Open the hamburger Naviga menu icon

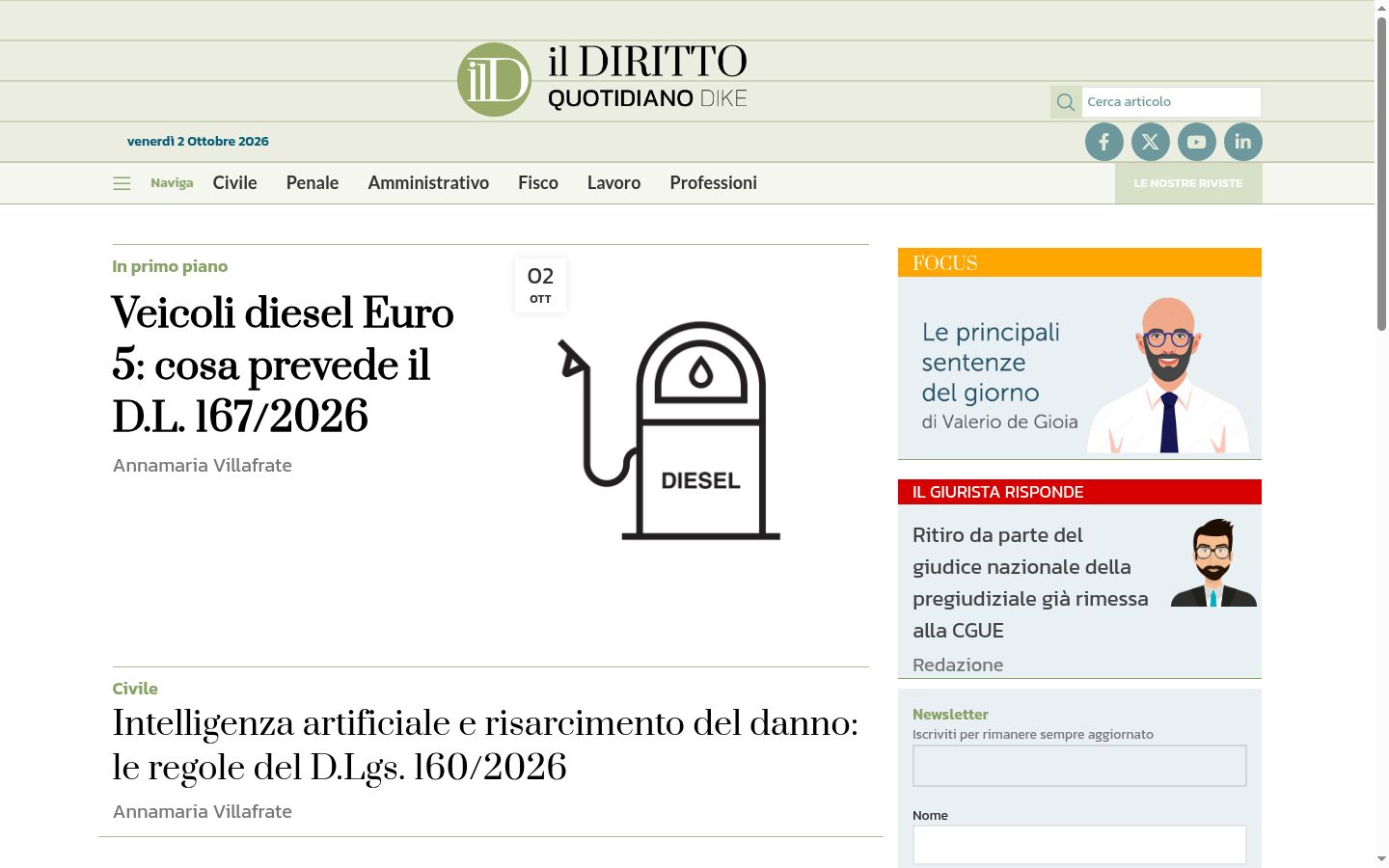pos(122,183)
